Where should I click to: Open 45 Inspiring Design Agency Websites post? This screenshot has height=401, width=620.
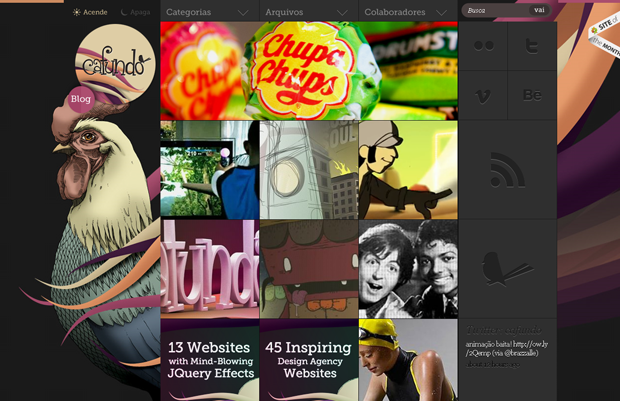pos(309,360)
